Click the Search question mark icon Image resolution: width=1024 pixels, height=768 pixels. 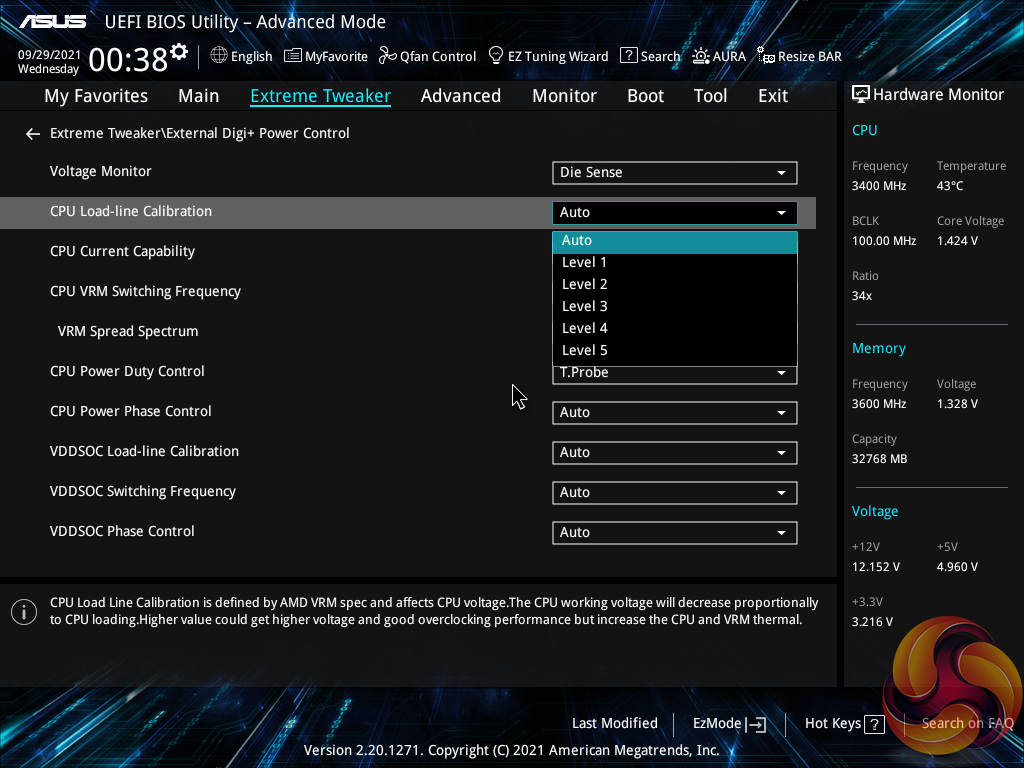[x=628, y=56]
